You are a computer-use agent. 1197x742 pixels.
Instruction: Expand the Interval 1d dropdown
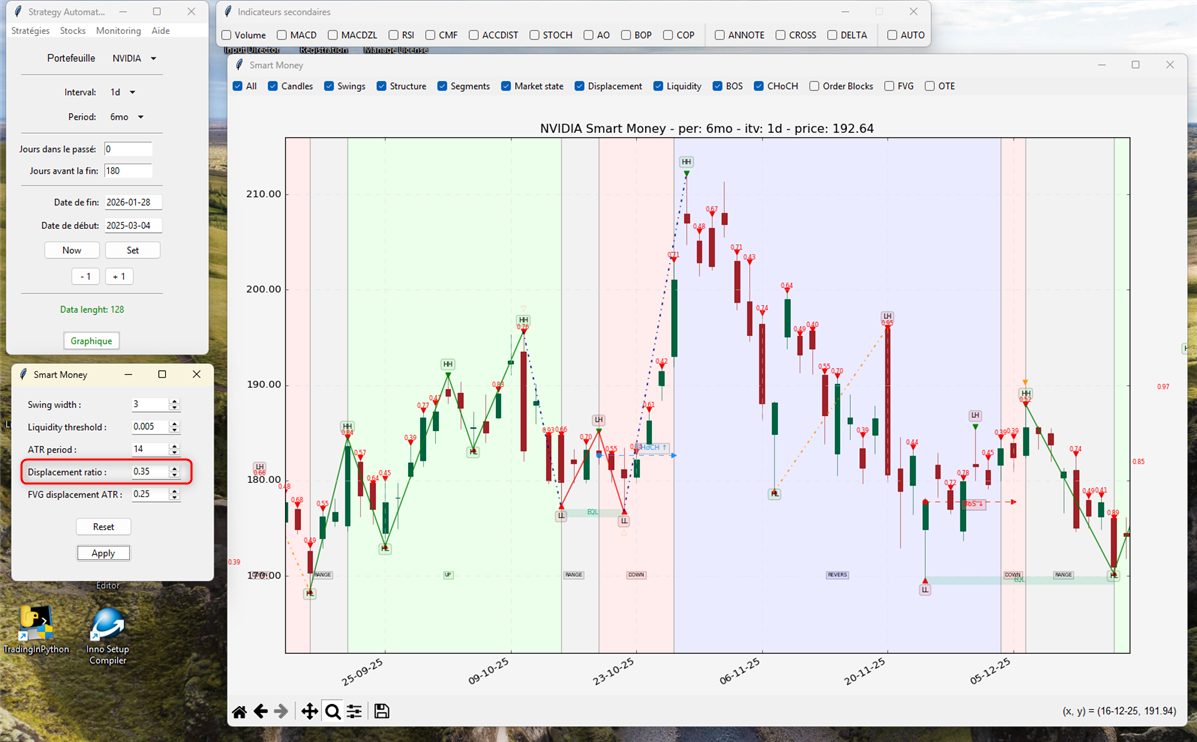point(122,93)
